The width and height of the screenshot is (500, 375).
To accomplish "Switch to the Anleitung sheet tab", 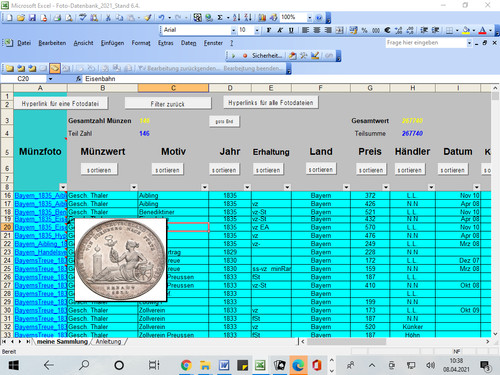I will 108,342.
